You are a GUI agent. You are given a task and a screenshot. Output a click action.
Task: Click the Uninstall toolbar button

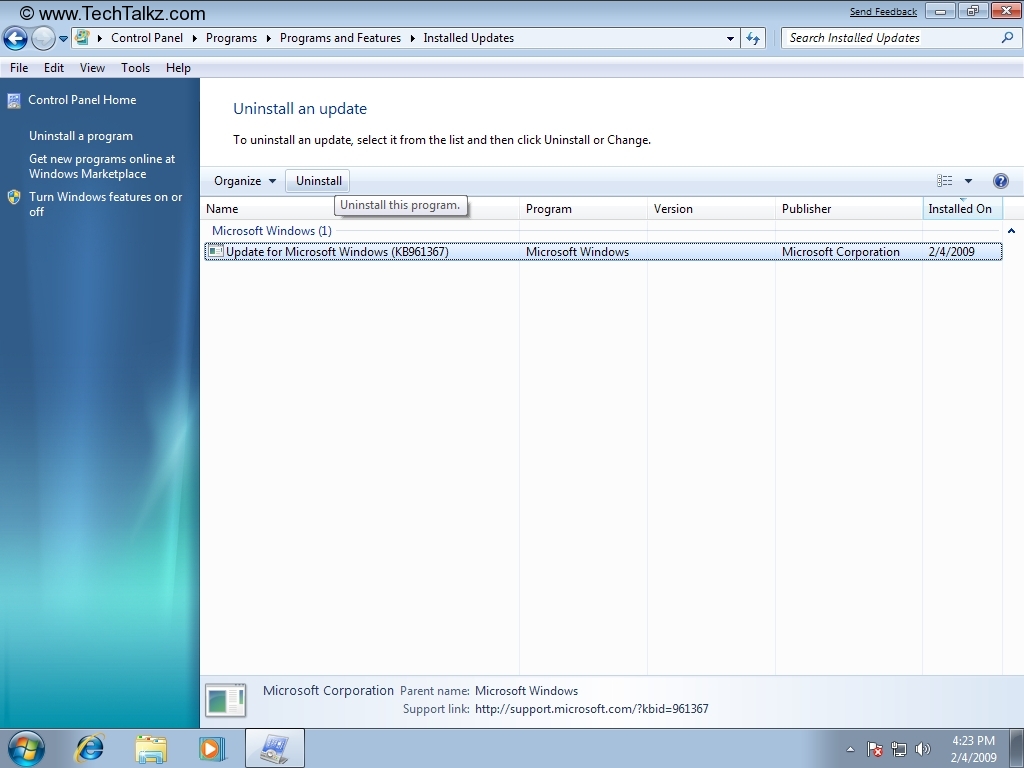coord(319,181)
